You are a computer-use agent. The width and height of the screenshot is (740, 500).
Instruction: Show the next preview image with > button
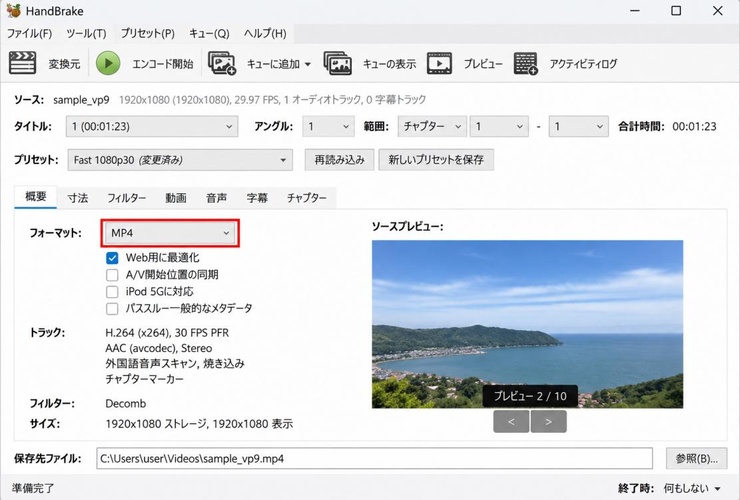pyautogui.click(x=548, y=422)
